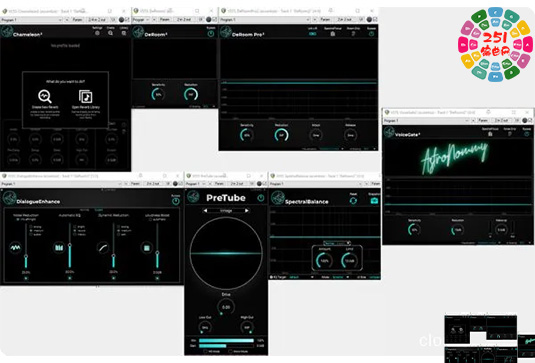The width and height of the screenshot is (535, 363).
Task: Click Loudness Boost square icon in DialogueEnhance
Action: (147, 248)
